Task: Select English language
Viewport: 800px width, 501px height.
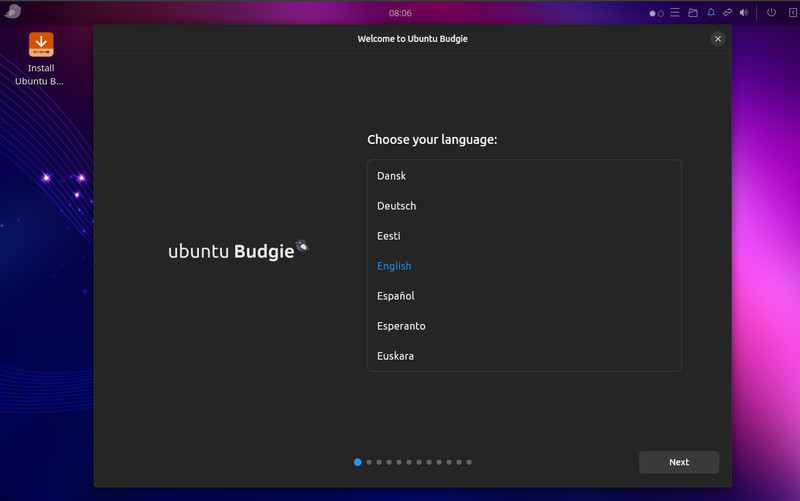Action: 524,266
